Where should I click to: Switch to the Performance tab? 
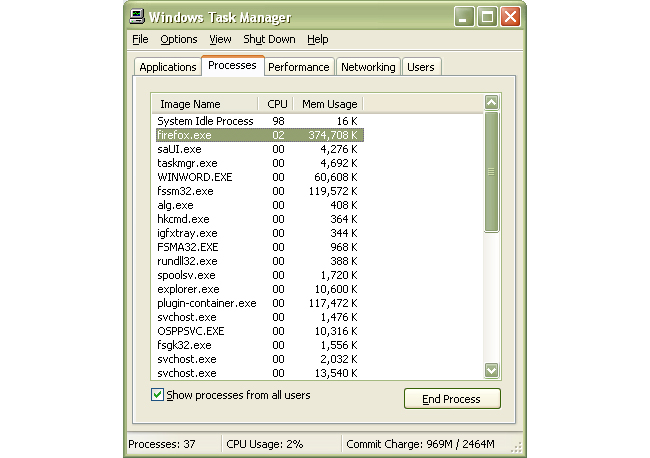coord(298,67)
